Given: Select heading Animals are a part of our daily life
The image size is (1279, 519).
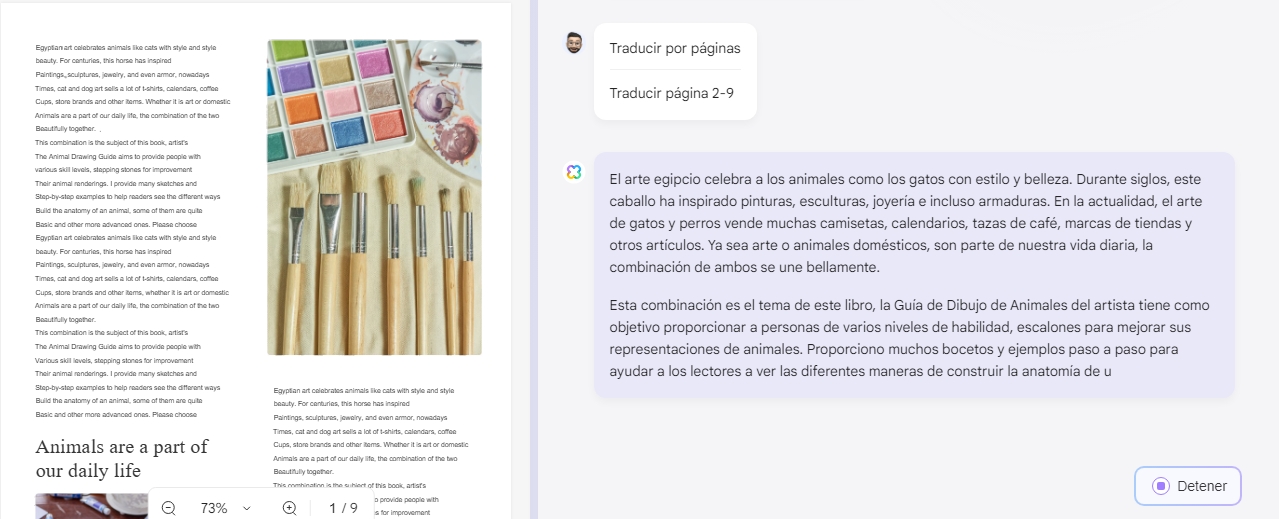Looking at the screenshot, I should coord(122,458).
